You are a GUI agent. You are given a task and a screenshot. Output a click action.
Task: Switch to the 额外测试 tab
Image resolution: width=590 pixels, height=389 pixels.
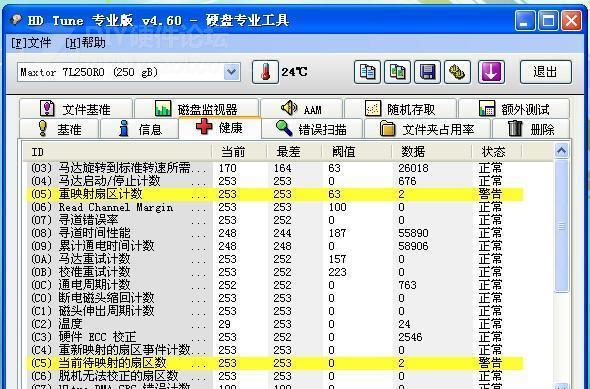[x=514, y=109]
